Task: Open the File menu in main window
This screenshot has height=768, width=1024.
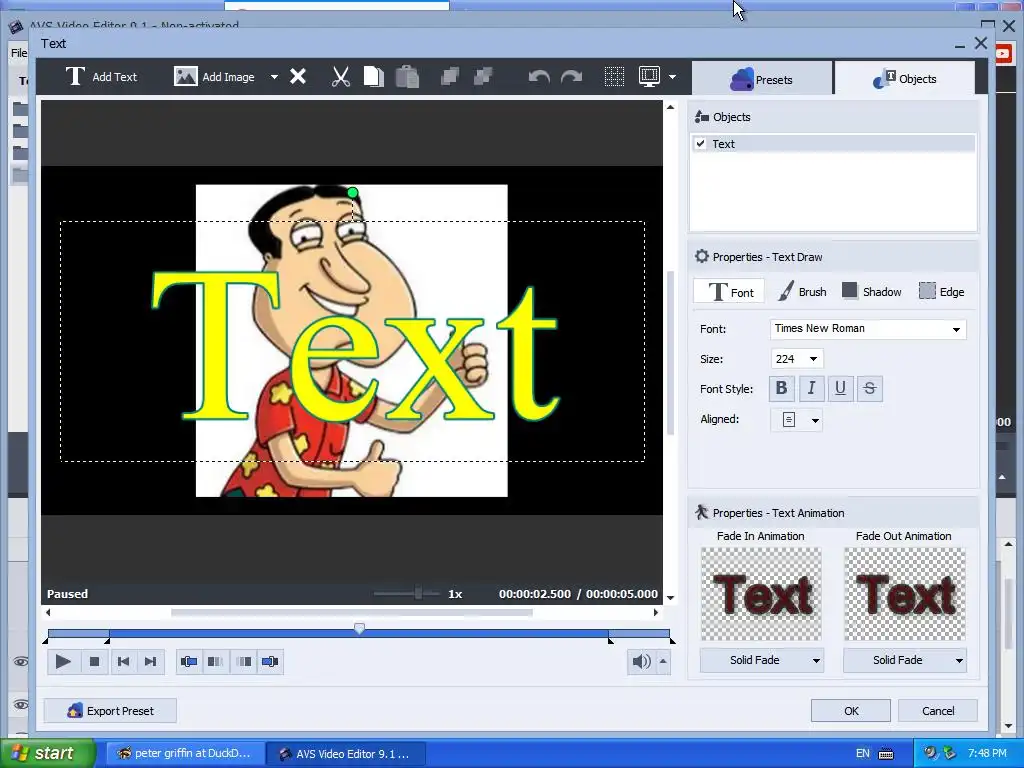Action: click(x=19, y=53)
